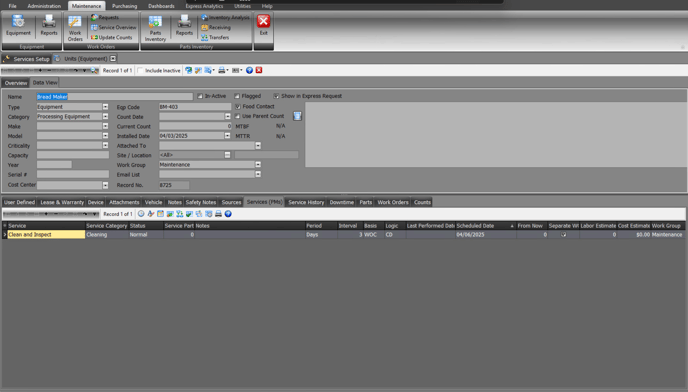Image resolution: width=688 pixels, height=392 pixels.
Task: Click the print icon in services toolbar
Action: (219, 214)
